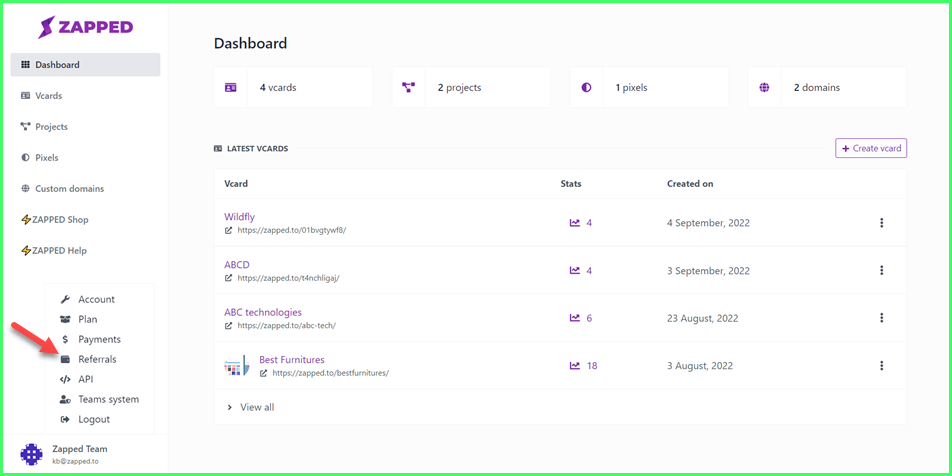Click the Vcards card icon
Image resolution: width=952 pixels, height=476 pixels.
(26, 96)
